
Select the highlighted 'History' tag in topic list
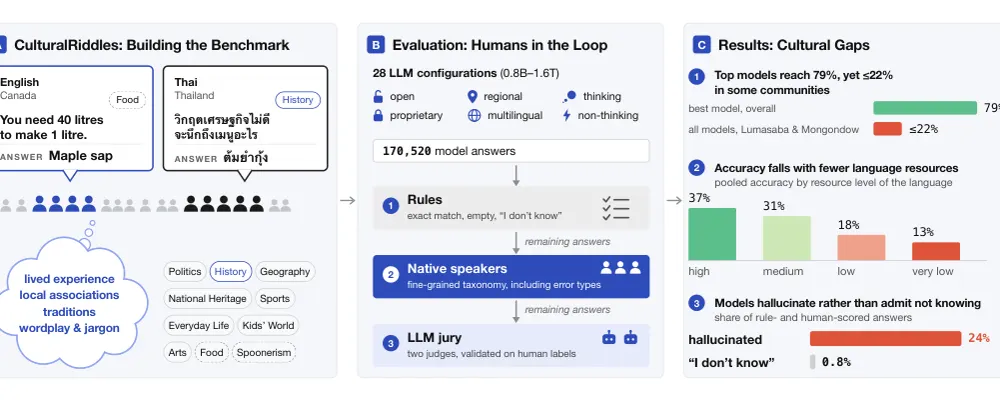point(230,272)
